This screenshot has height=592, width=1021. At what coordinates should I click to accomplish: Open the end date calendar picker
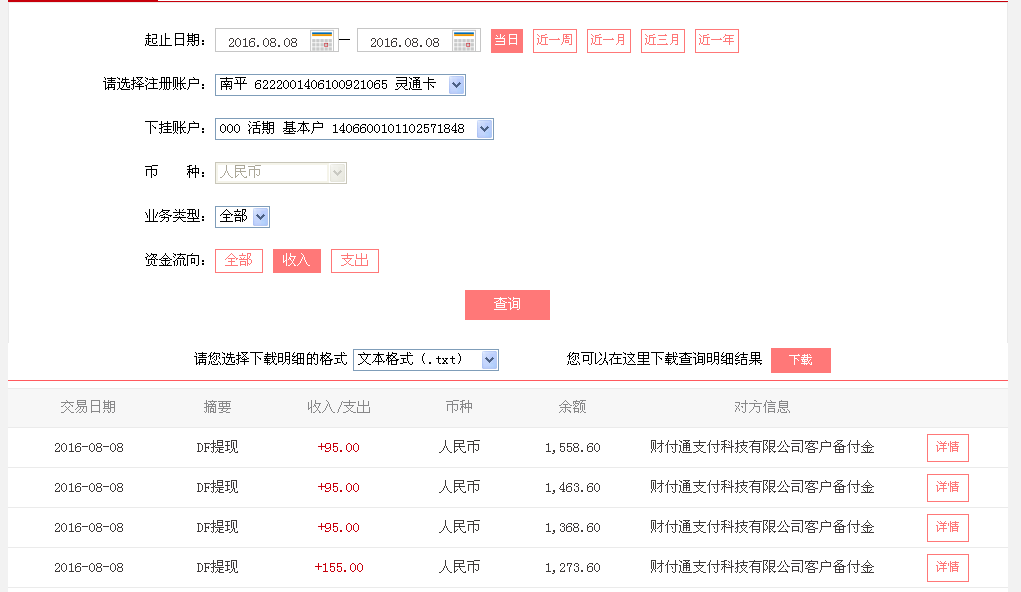point(463,40)
